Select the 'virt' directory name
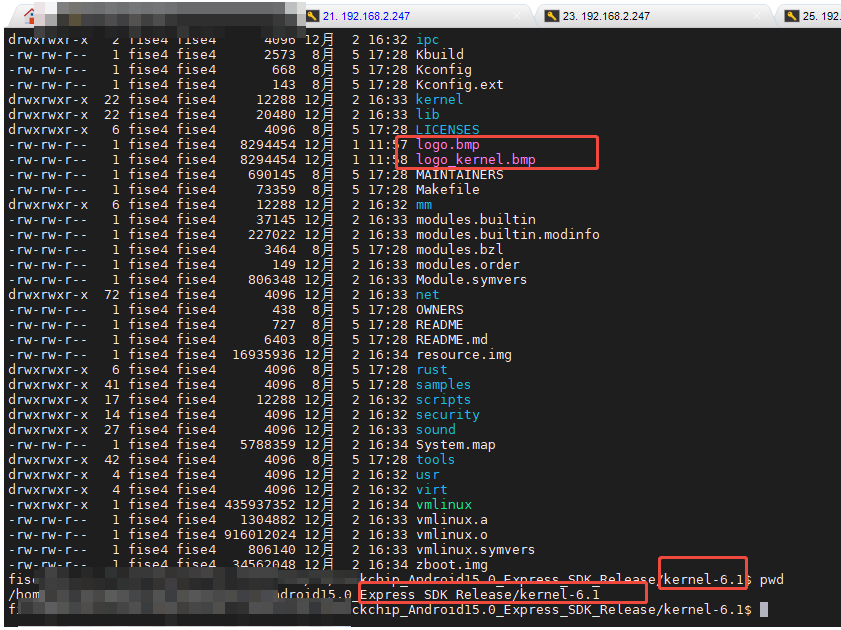 (x=432, y=490)
